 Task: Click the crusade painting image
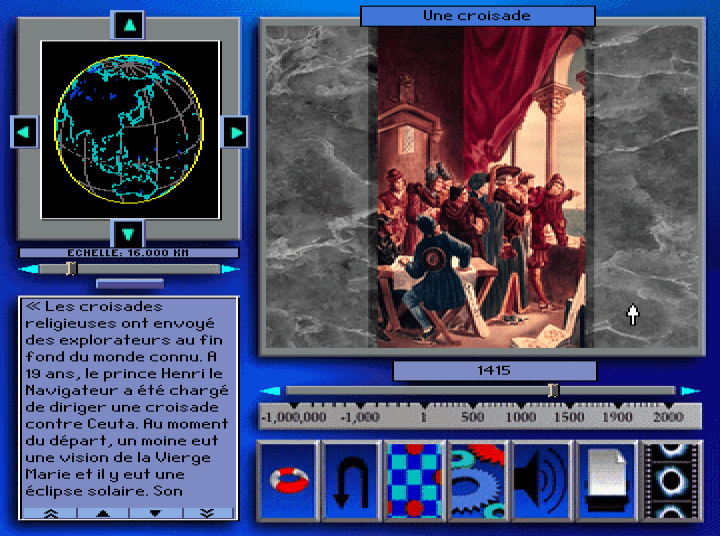pos(481,187)
